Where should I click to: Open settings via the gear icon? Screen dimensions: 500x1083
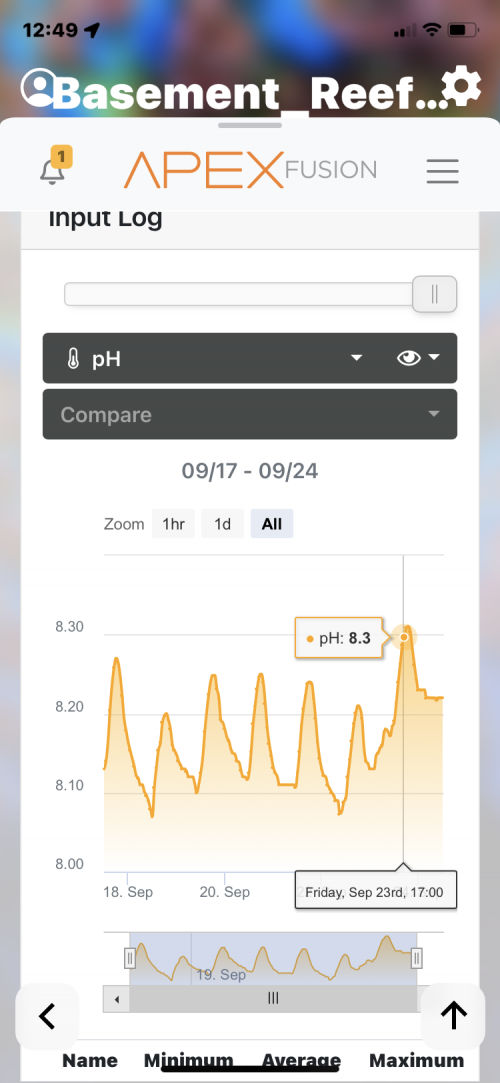click(x=461, y=88)
